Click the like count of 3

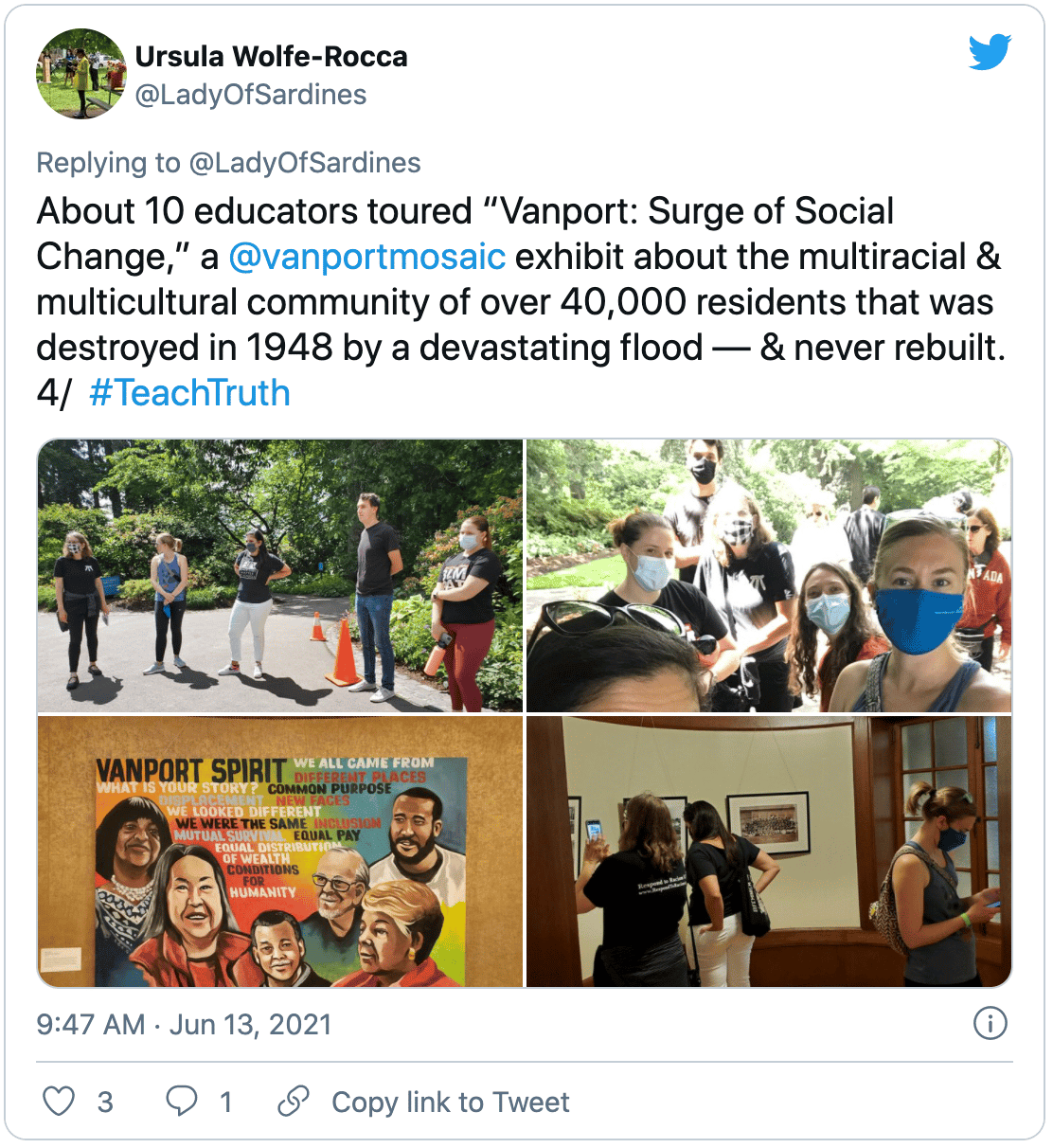click(105, 1103)
